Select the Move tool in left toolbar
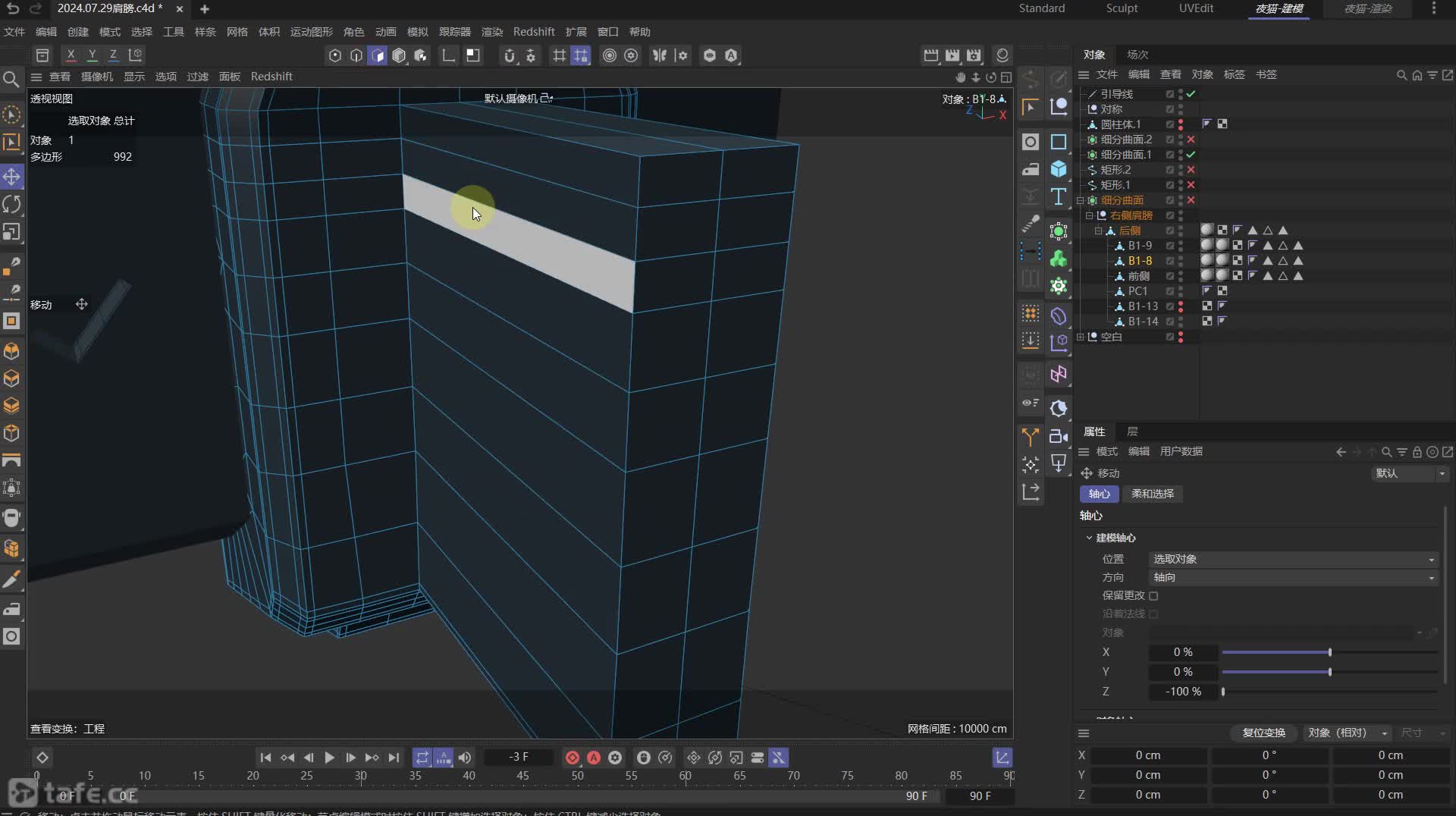 [11, 177]
